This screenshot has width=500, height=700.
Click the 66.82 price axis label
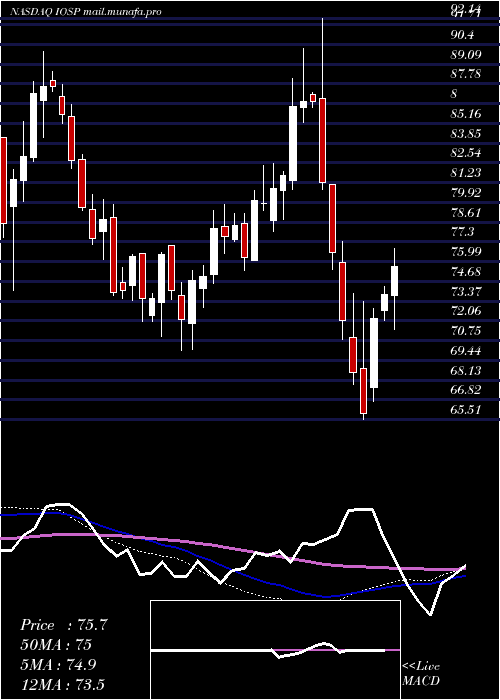pyautogui.click(x=466, y=390)
